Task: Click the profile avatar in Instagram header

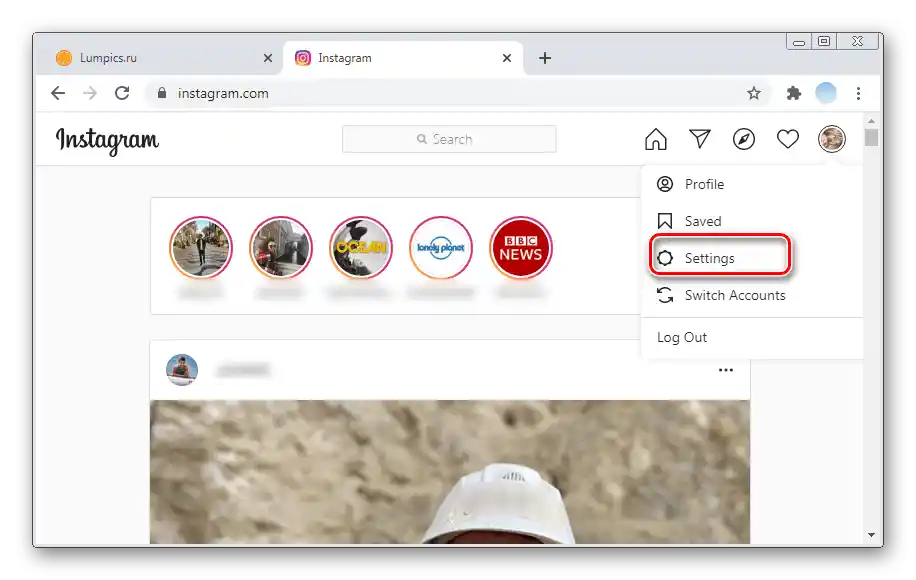Action: click(831, 139)
